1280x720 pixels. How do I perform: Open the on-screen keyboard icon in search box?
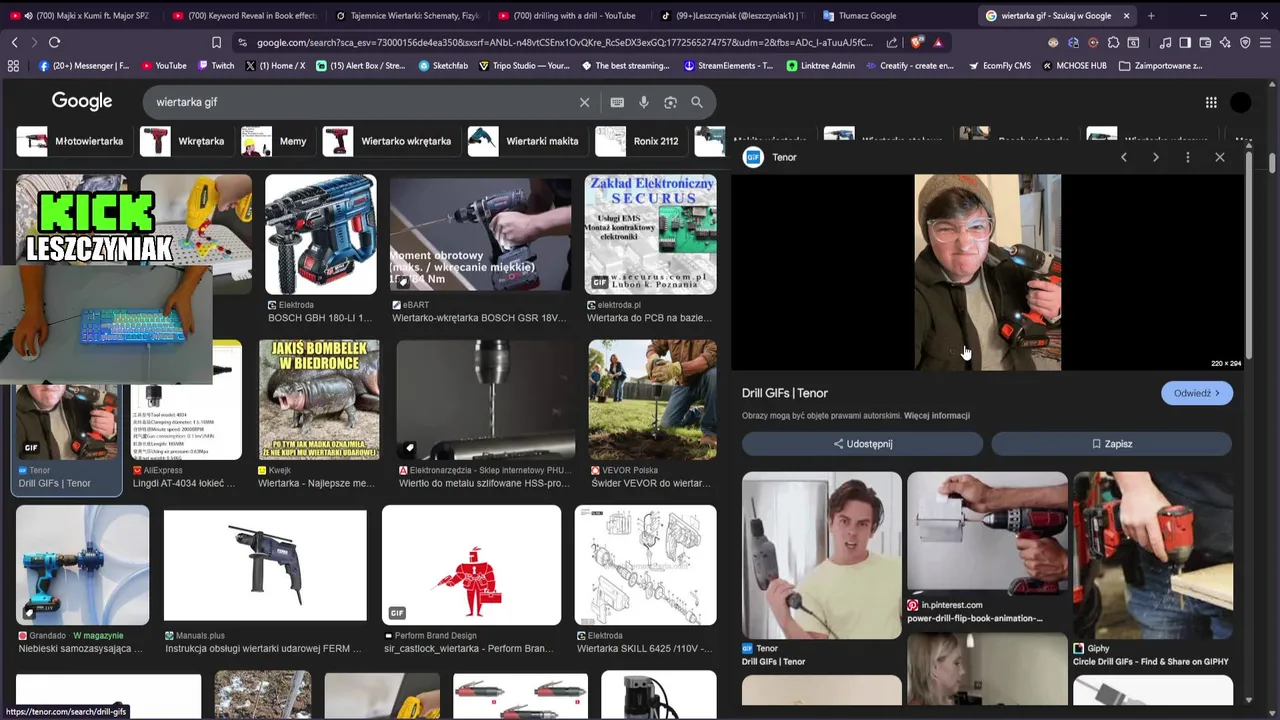pos(617,102)
